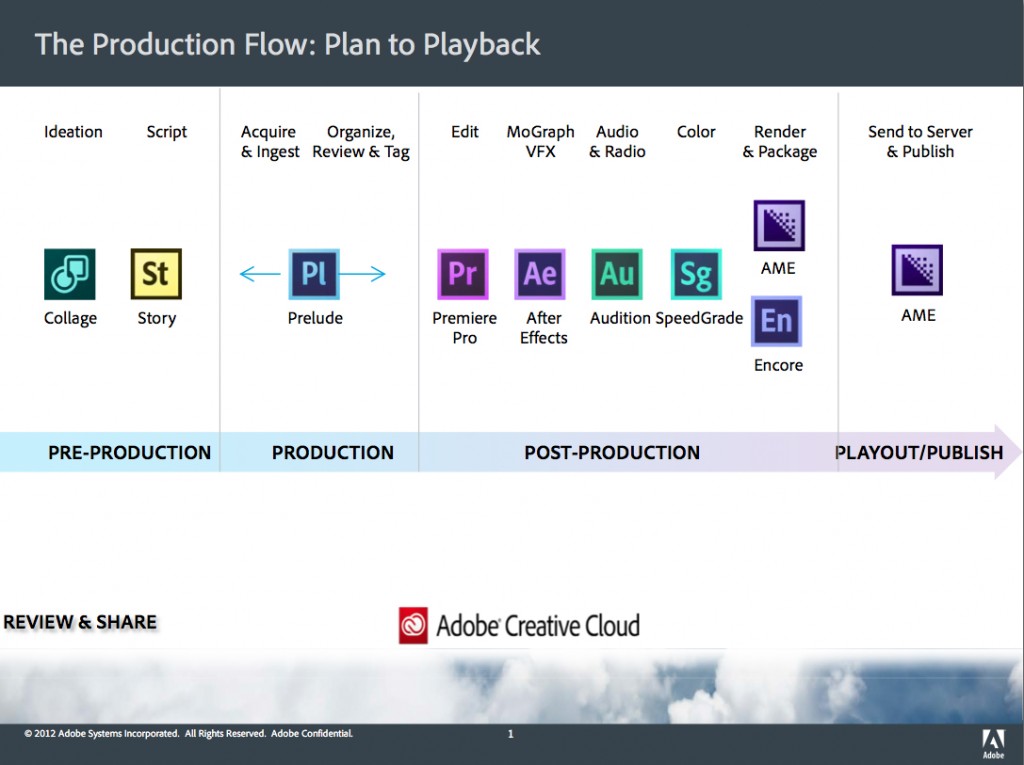
Task: Click the slide title "The Production Flow: Plan to Playback"
Action: tap(287, 44)
